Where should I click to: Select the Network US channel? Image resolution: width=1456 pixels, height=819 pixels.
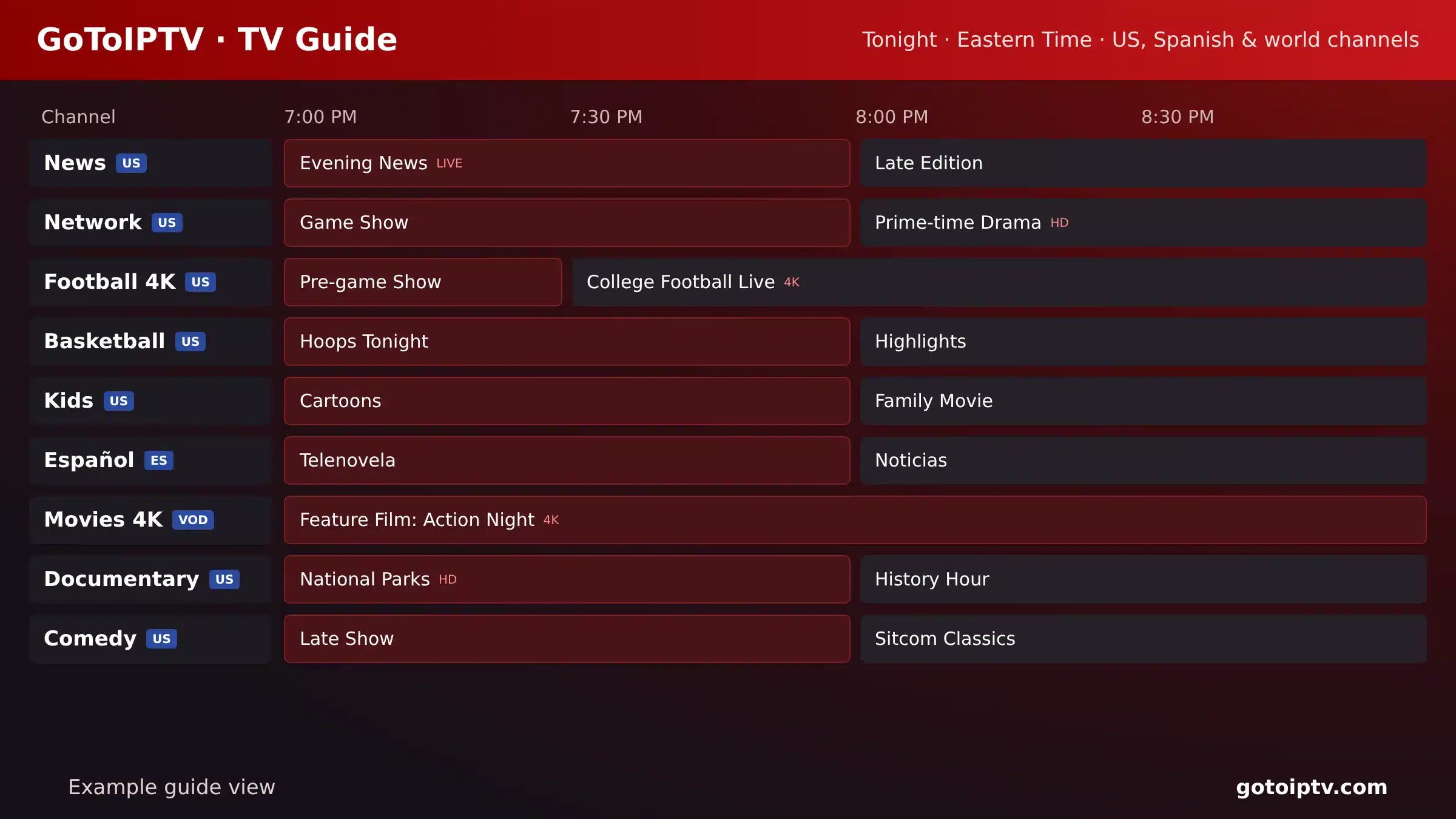point(150,223)
